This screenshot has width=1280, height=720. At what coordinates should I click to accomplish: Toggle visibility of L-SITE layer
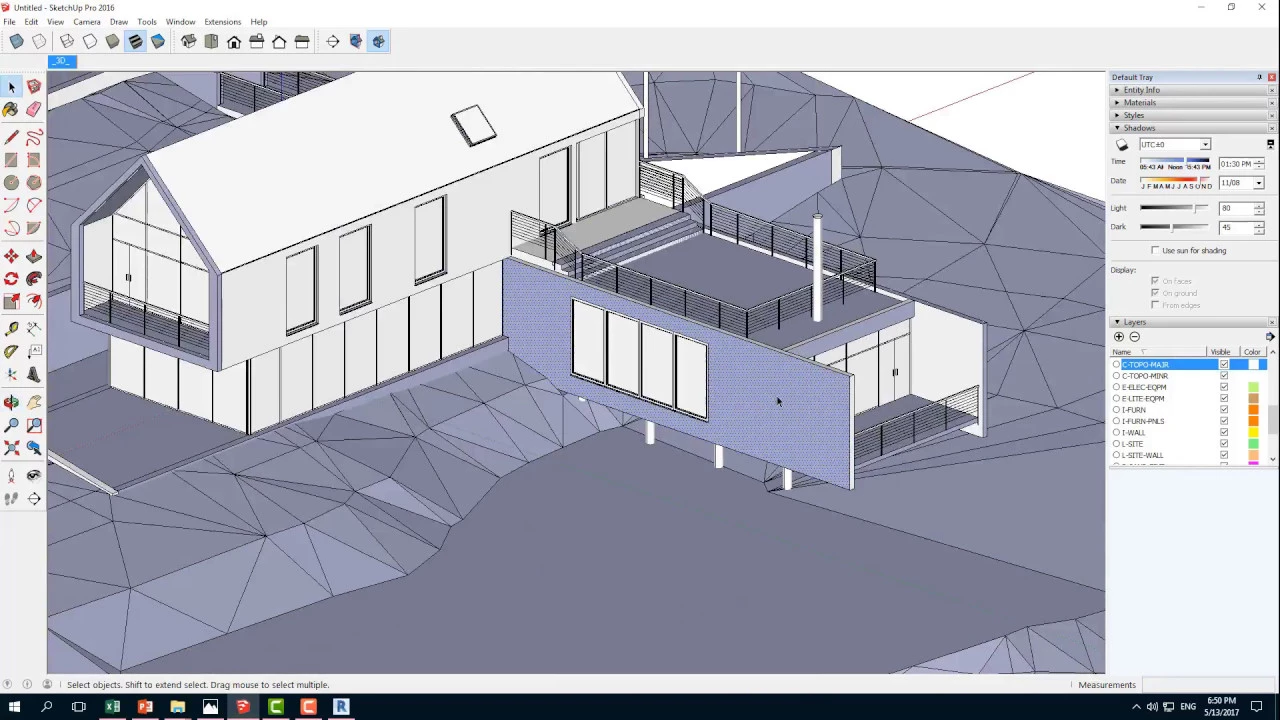tap(1224, 444)
